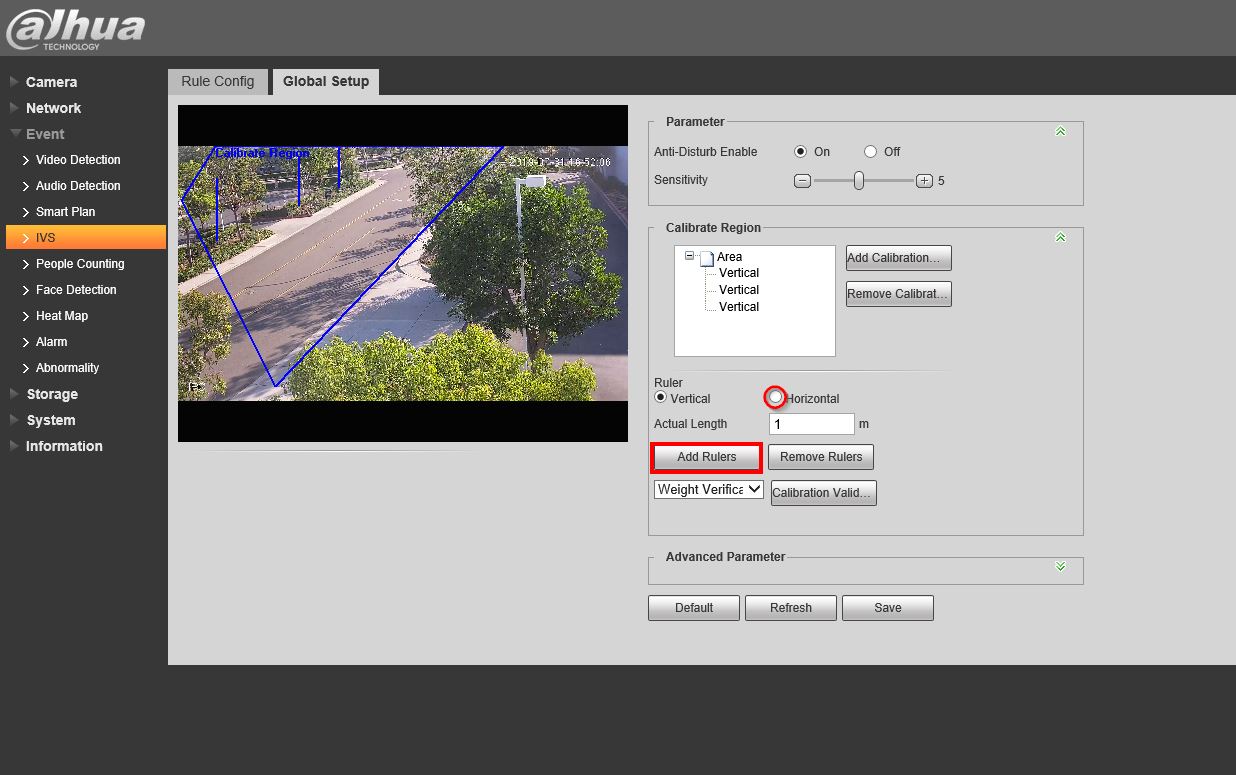Screen dimensions: 1236x775
Task: Click the Dahua Technology logo
Action: pyautogui.click(x=75, y=28)
